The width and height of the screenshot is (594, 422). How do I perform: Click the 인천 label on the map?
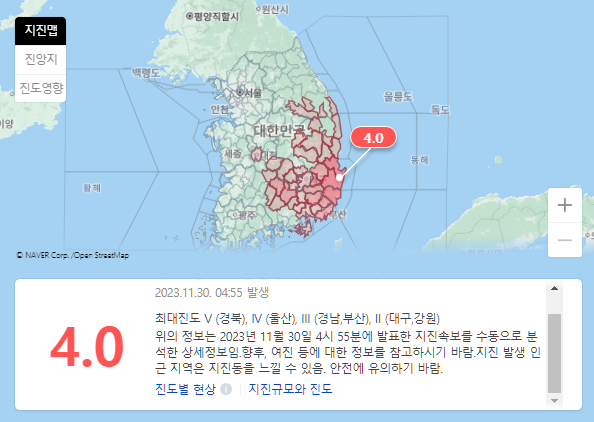(220, 110)
